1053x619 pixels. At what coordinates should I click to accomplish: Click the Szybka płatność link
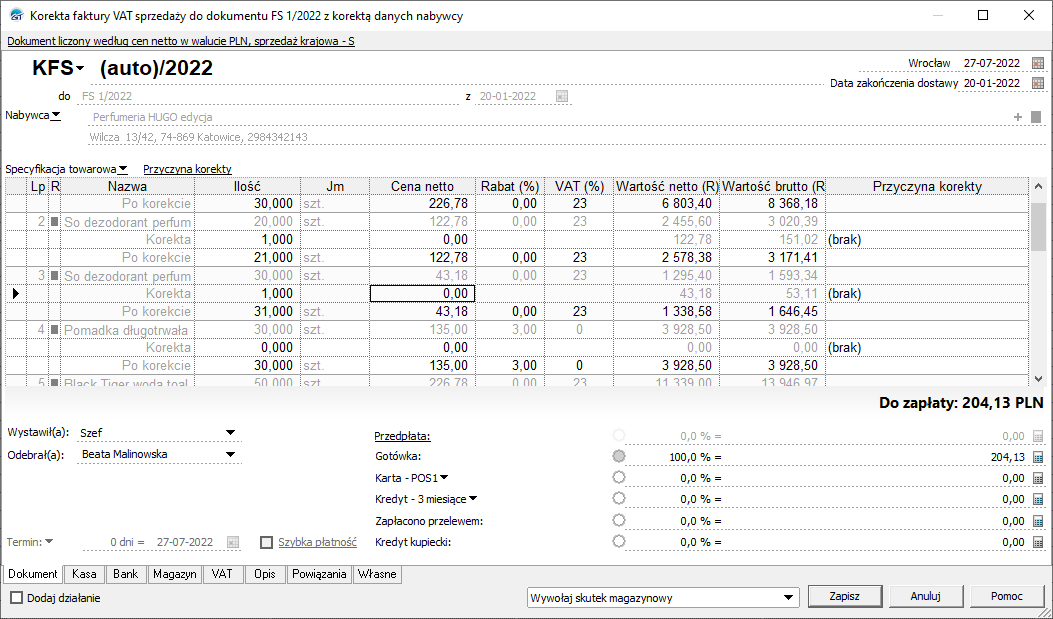click(x=318, y=542)
